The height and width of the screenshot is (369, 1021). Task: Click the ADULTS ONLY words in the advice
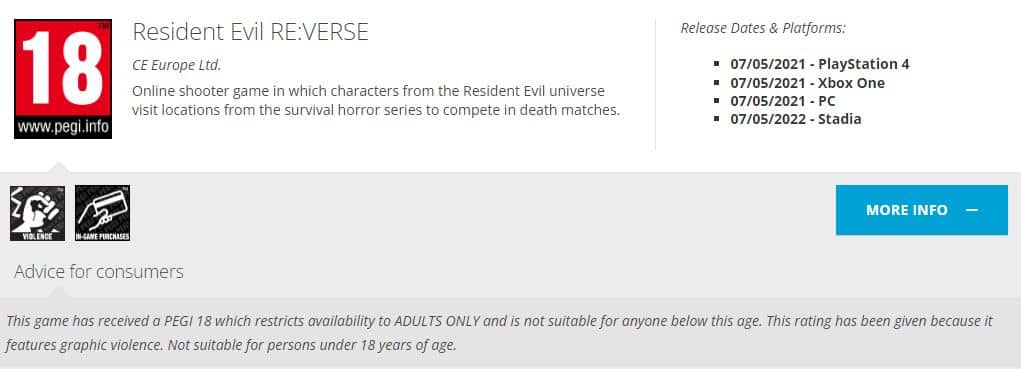[x=439, y=321]
